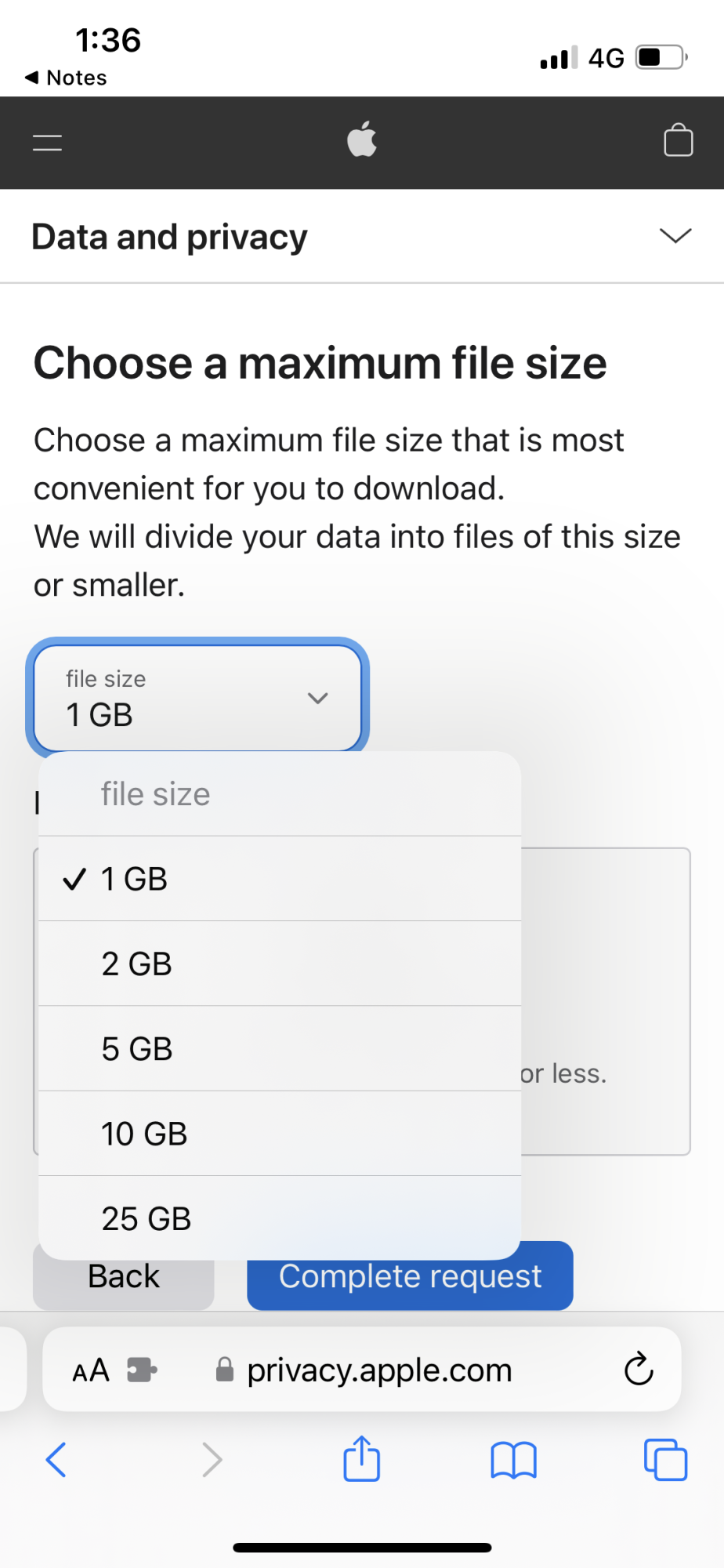The height and width of the screenshot is (1568, 724).
Task: Reload the privacy.apple.com page
Action: click(x=639, y=1370)
